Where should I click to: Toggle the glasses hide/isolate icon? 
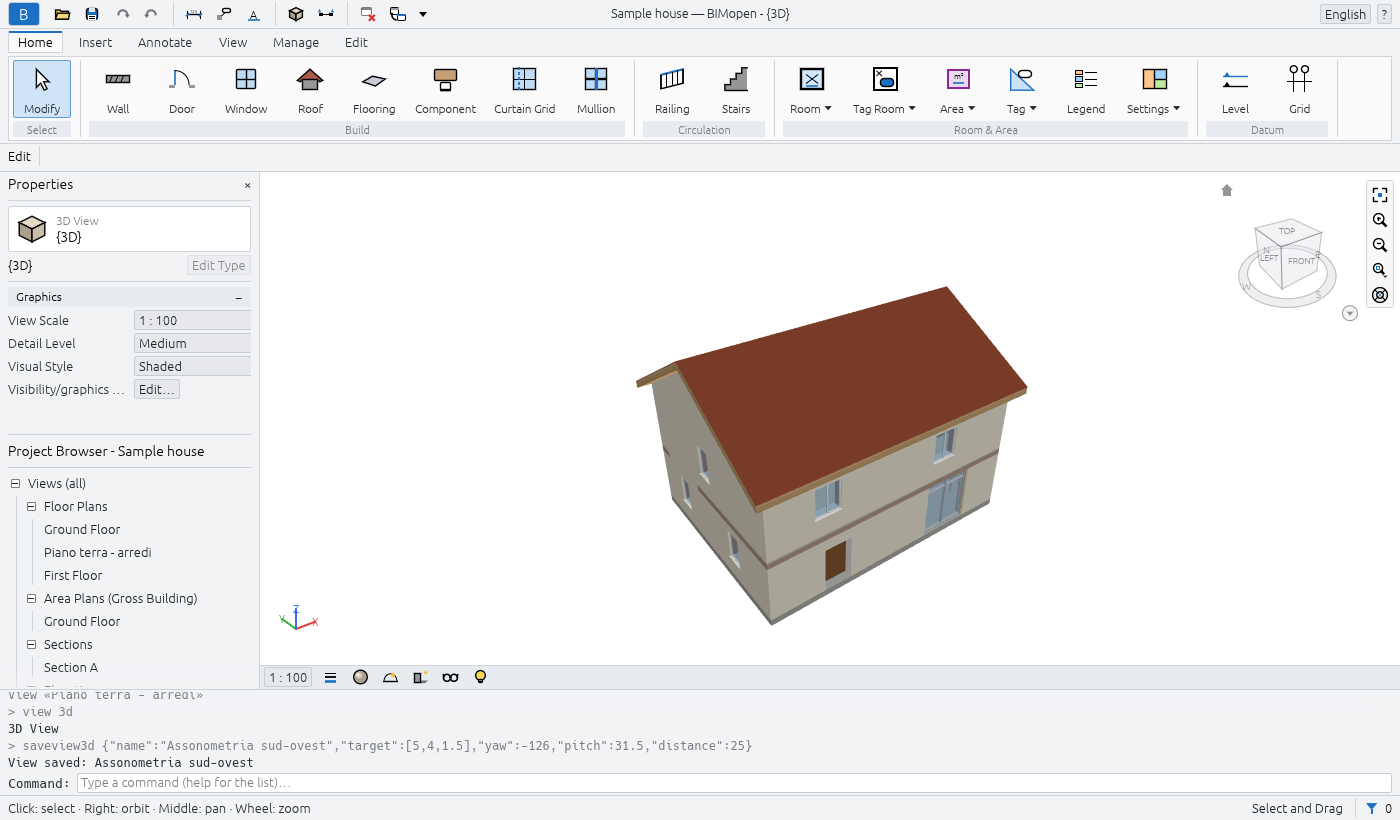click(x=450, y=677)
